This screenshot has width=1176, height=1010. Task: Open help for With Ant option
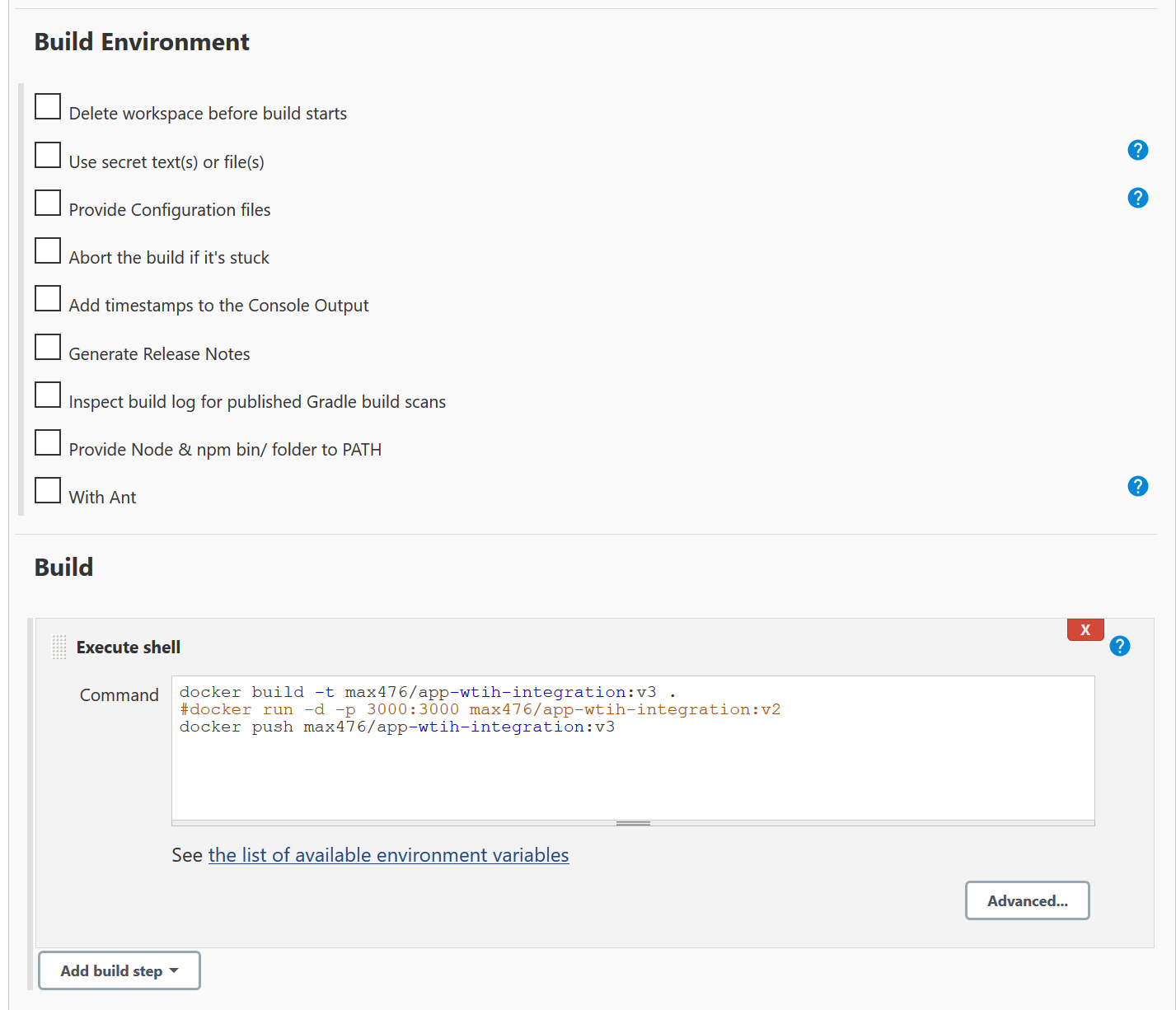(1137, 486)
